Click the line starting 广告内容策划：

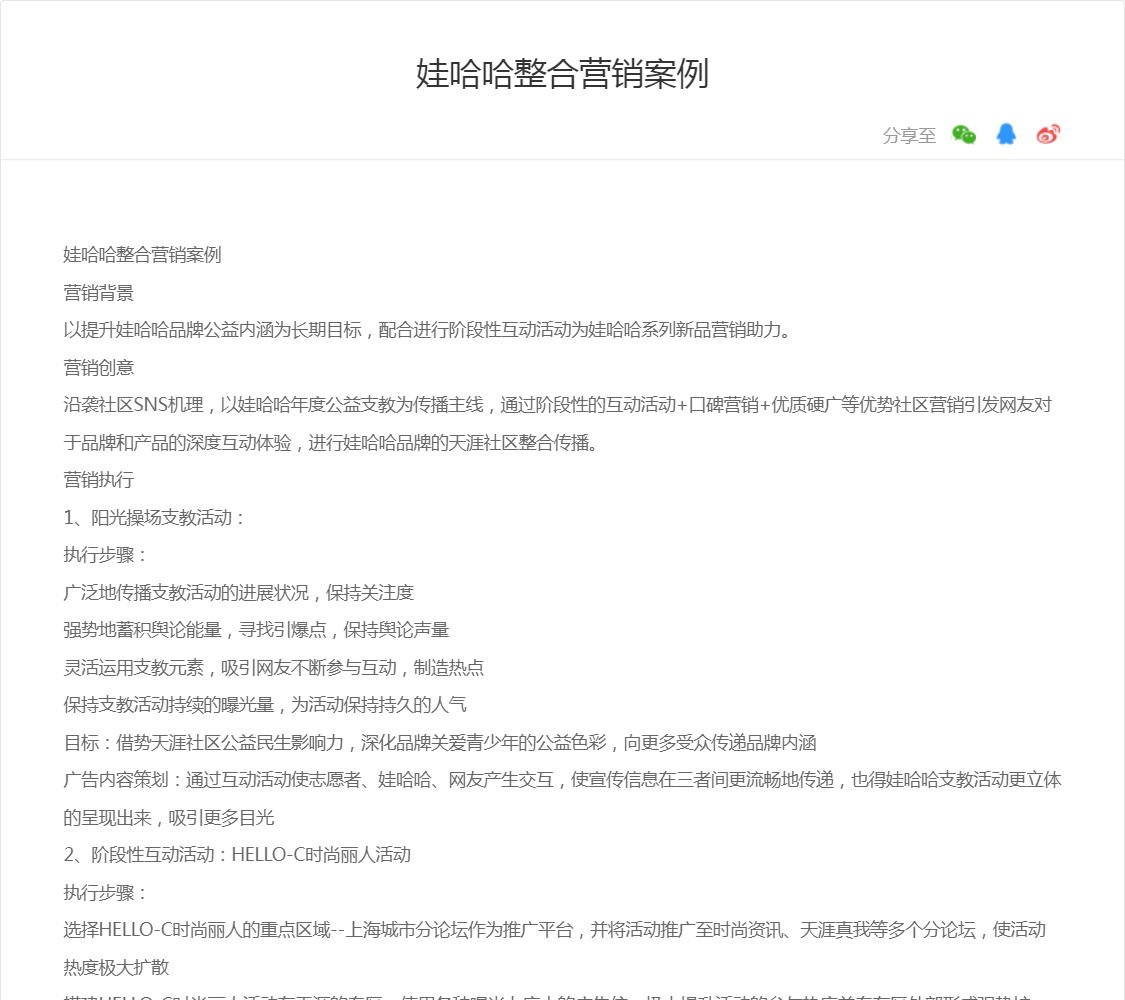(562, 780)
